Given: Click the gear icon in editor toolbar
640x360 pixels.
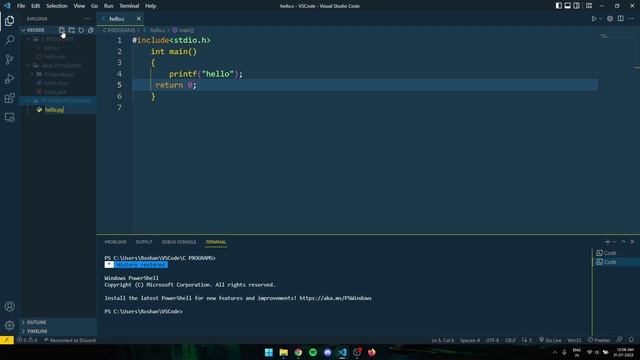Looking at the screenshot, I should pyautogui.click(x=610, y=19).
